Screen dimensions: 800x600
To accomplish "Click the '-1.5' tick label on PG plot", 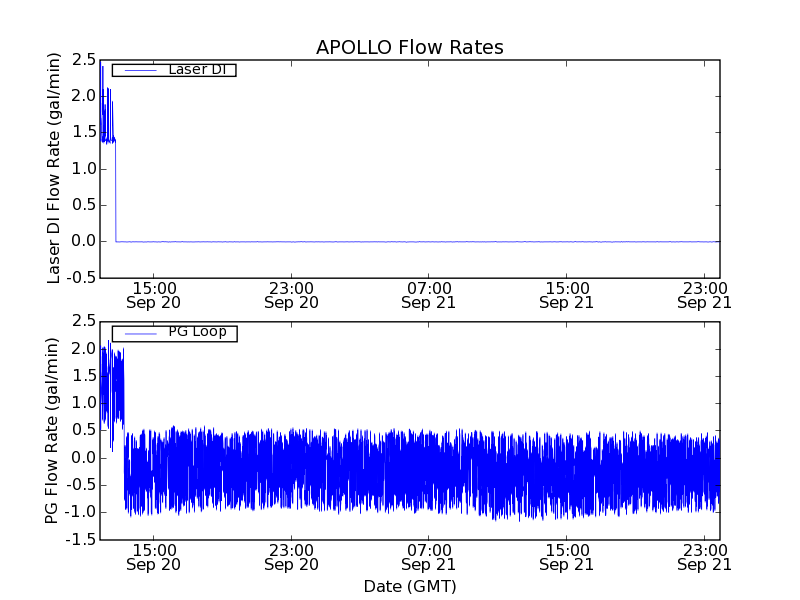I will click(80, 539).
